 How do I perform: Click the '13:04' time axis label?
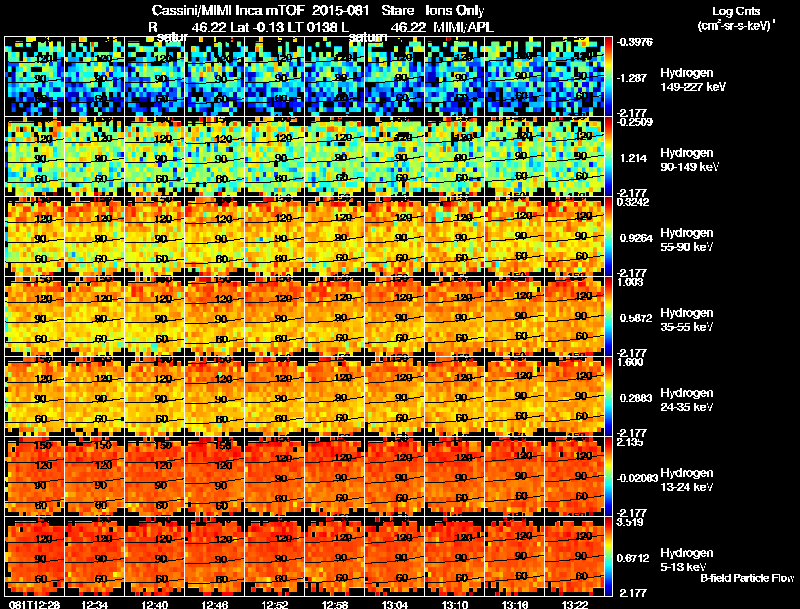click(x=395, y=604)
